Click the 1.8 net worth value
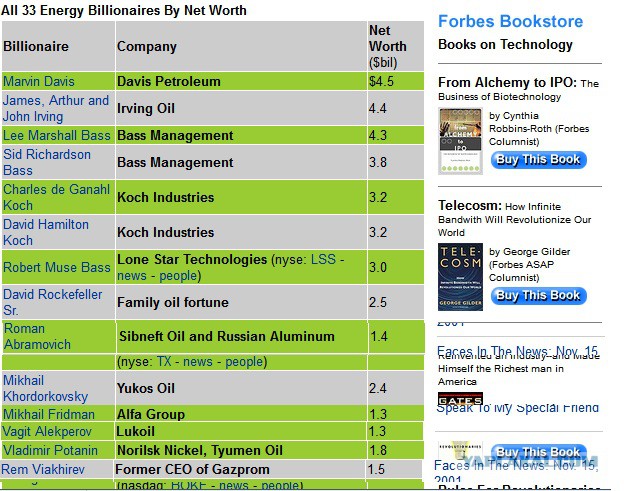The height and width of the screenshot is (491, 624). point(378,450)
